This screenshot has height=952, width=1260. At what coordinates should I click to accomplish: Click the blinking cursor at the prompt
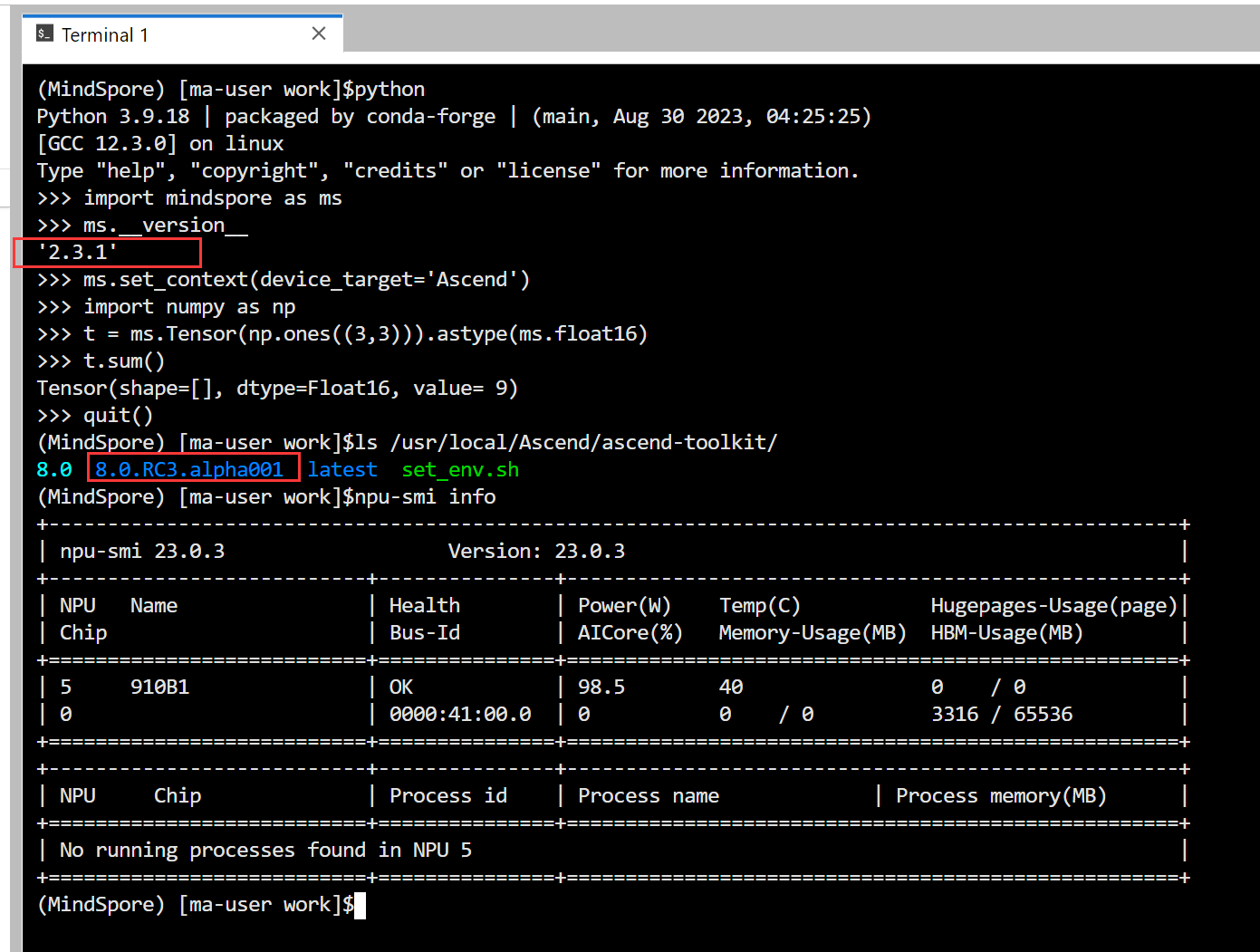pos(361,904)
